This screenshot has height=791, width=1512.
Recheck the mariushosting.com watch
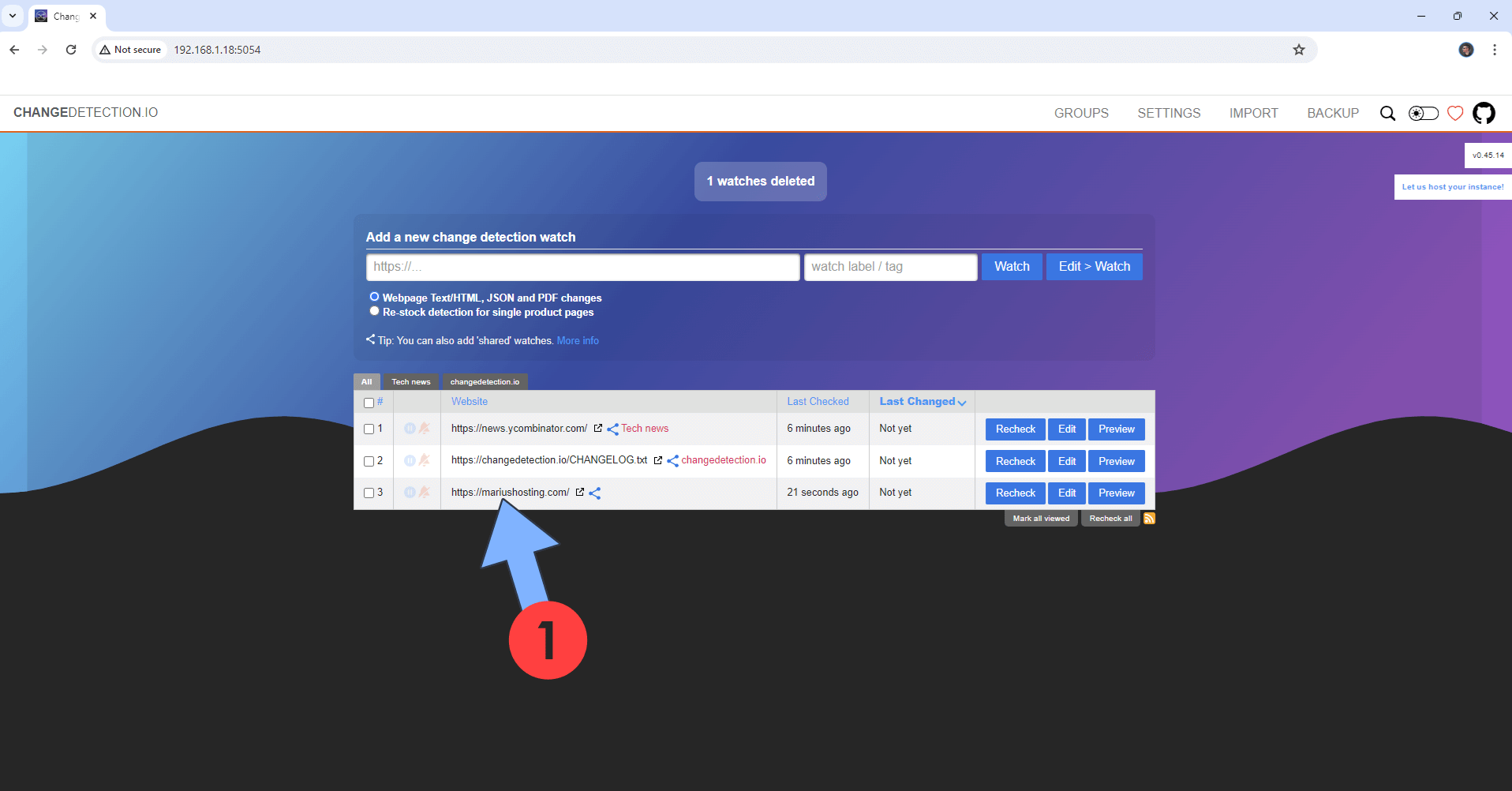(x=1016, y=493)
